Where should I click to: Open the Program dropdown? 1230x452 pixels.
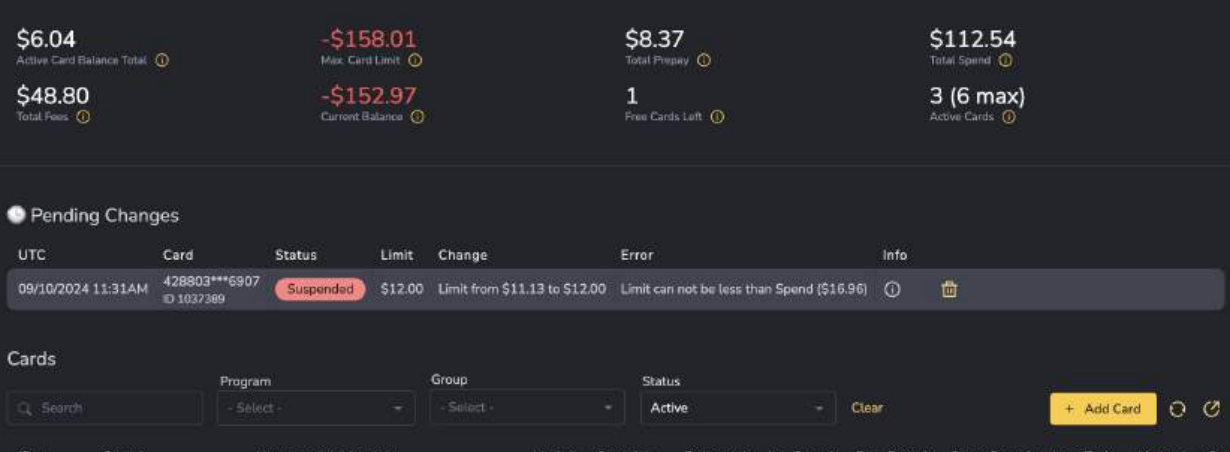(x=316, y=408)
